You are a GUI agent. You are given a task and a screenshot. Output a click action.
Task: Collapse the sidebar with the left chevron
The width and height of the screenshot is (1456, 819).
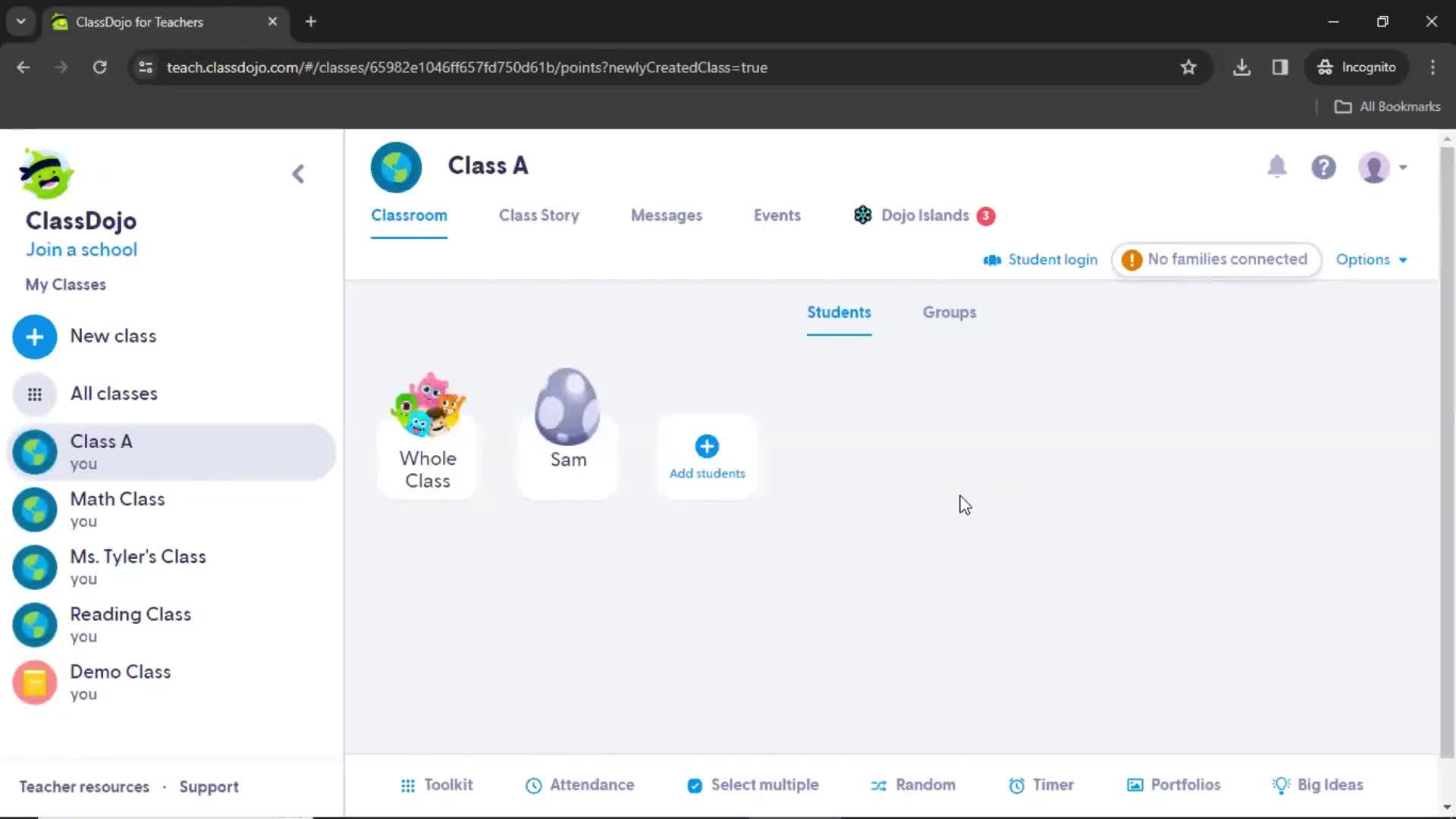click(298, 174)
